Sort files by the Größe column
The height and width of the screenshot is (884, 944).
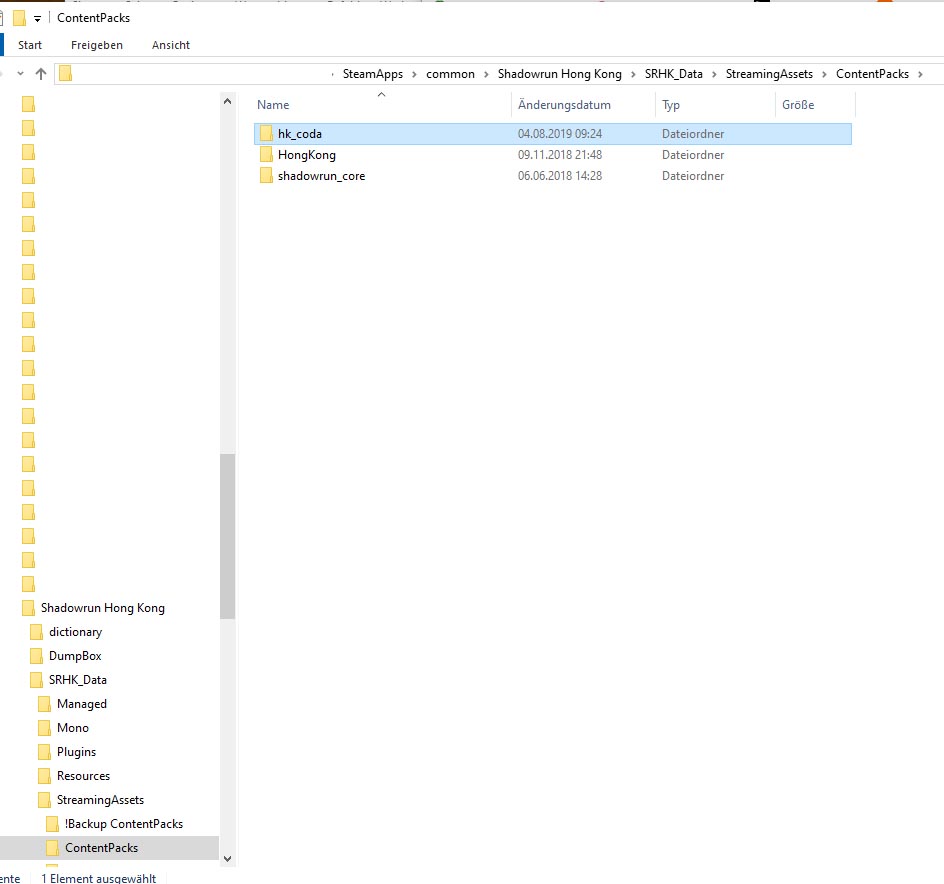coord(798,105)
